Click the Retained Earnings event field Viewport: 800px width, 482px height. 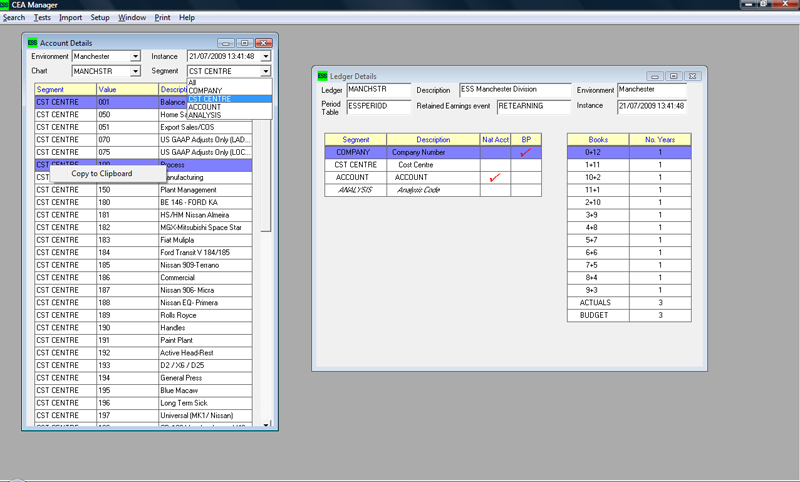(x=533, y=106)
